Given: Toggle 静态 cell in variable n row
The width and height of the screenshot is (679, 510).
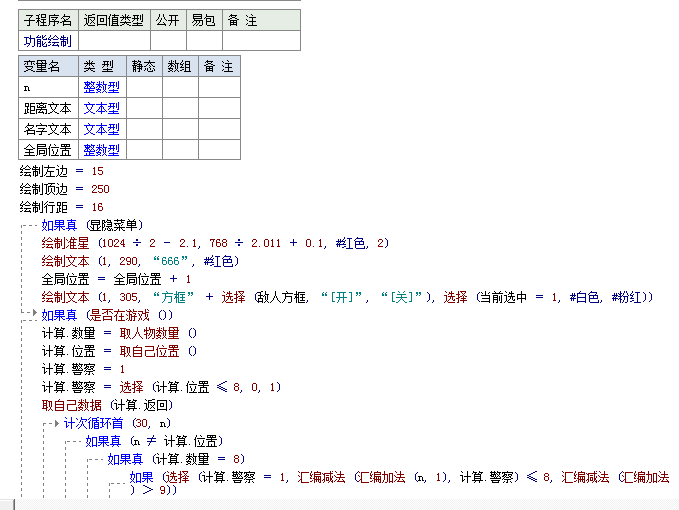Looking at the screenshot, I should click(x=144, y=87).
